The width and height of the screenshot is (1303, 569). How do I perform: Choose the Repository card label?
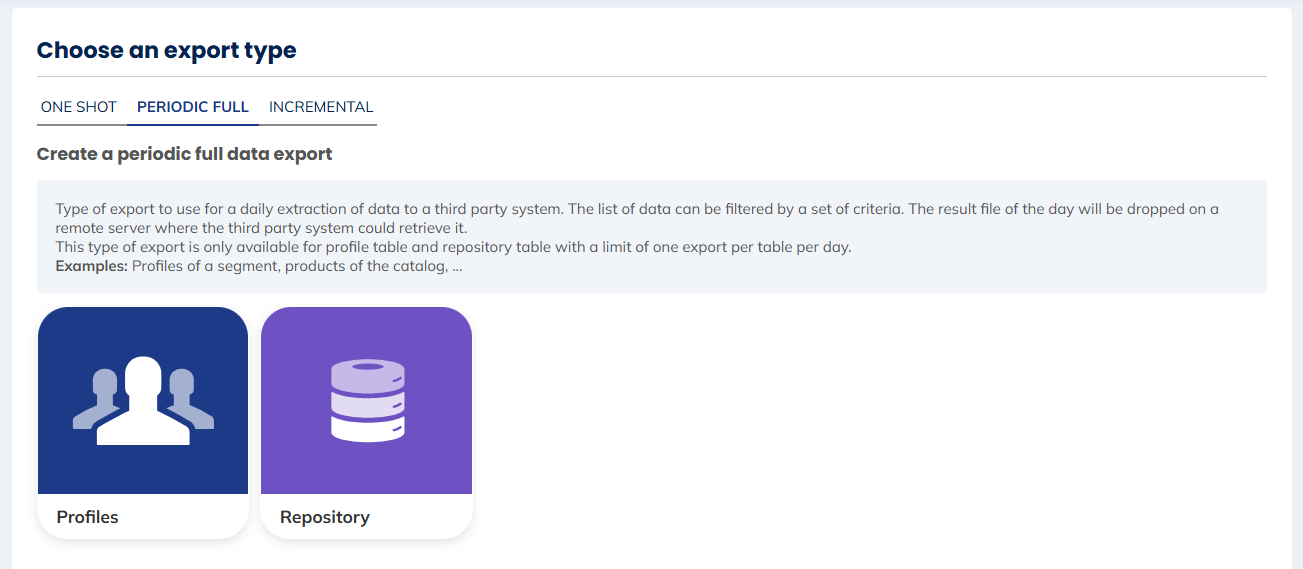[x=325, y=517]
